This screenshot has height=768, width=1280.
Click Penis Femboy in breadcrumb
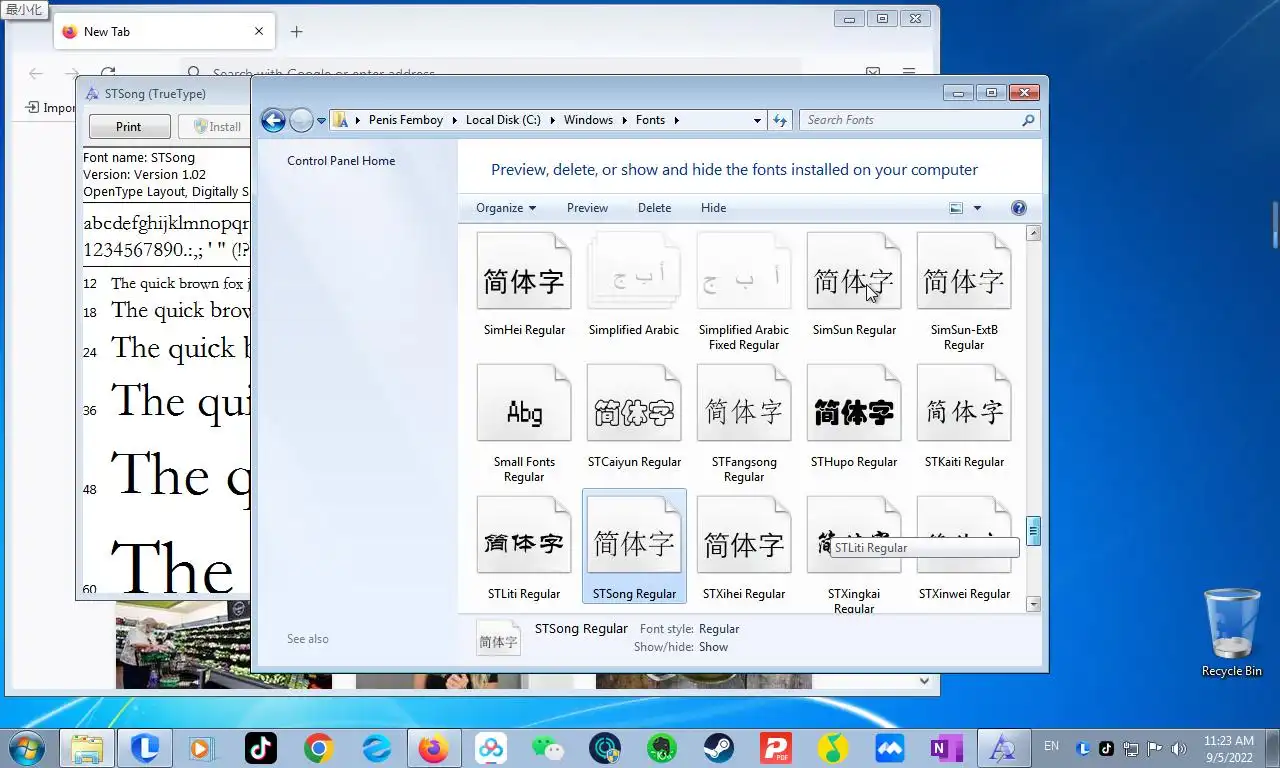[x=405, y=120]
